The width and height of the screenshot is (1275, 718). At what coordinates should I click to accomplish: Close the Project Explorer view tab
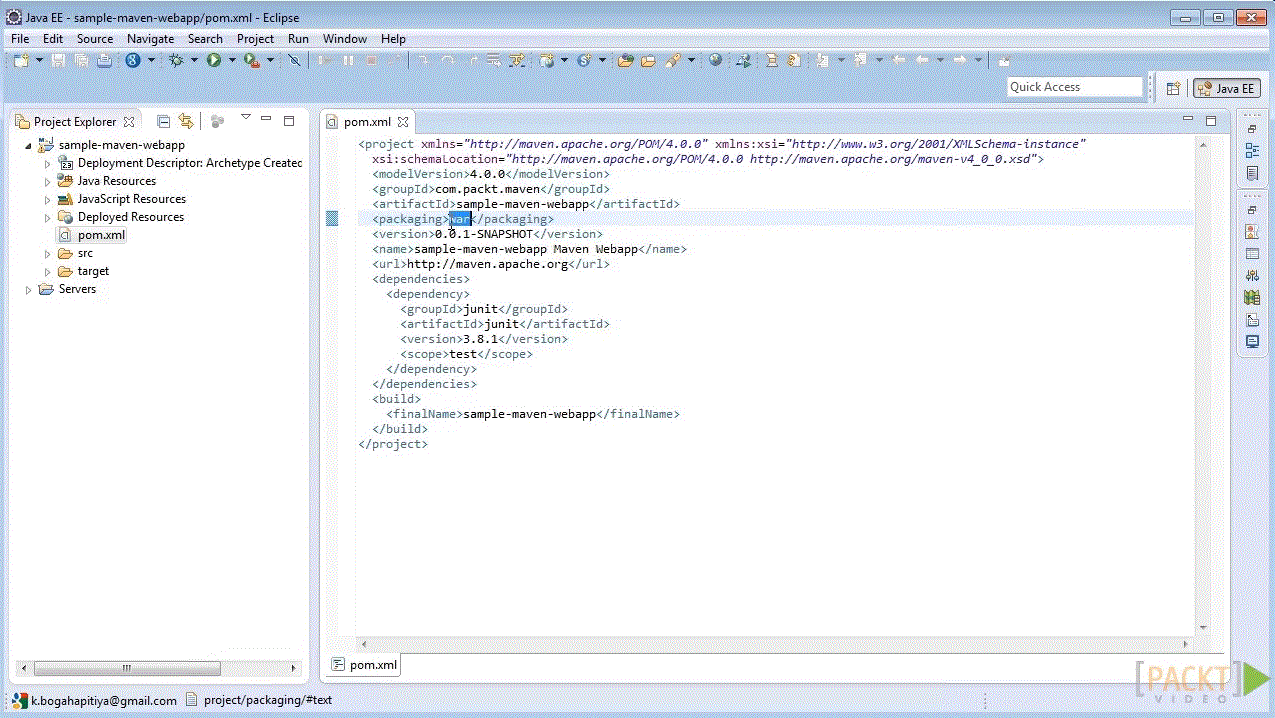point(128,122)
